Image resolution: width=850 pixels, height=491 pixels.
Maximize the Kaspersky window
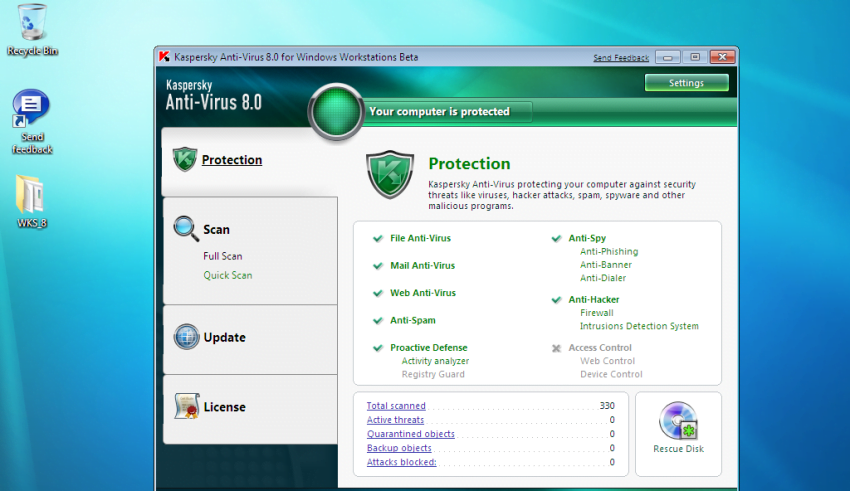click(695, 57)
